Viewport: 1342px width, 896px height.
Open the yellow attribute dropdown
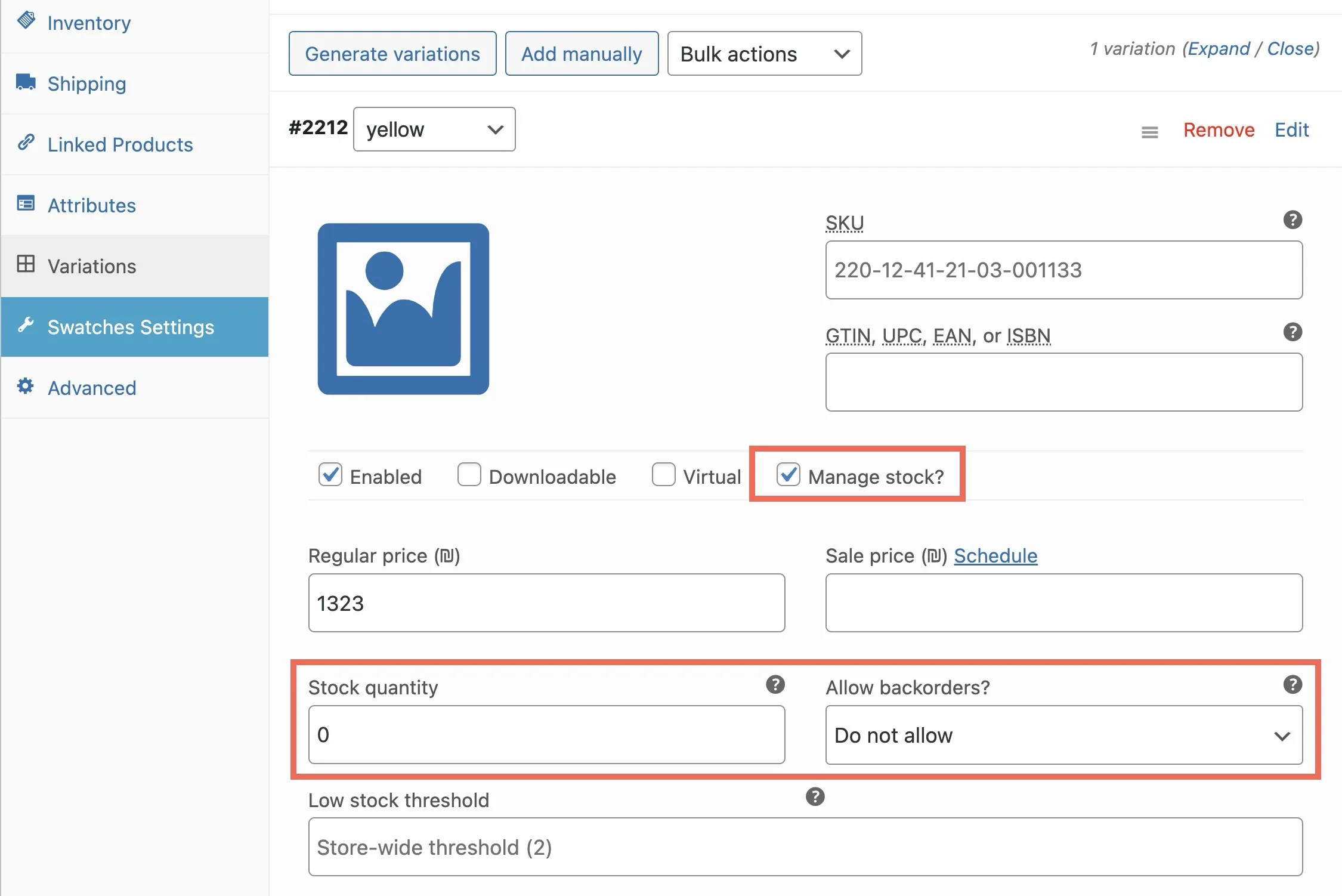point(434,129)
